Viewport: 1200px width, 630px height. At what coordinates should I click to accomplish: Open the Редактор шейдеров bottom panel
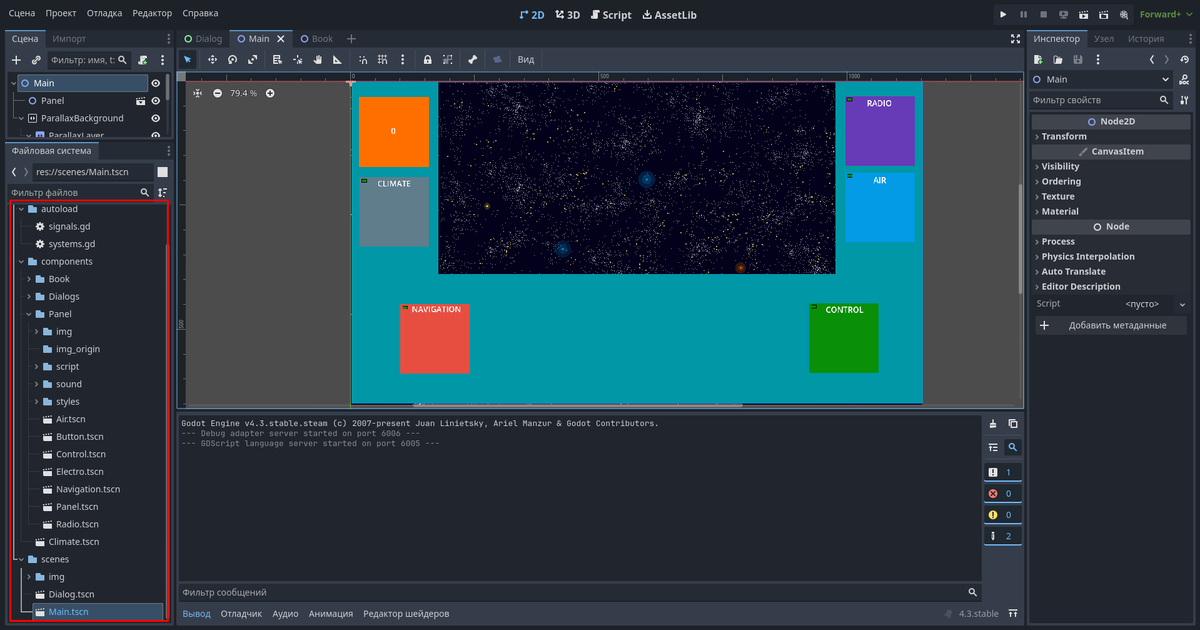click(x=406, y=613)
